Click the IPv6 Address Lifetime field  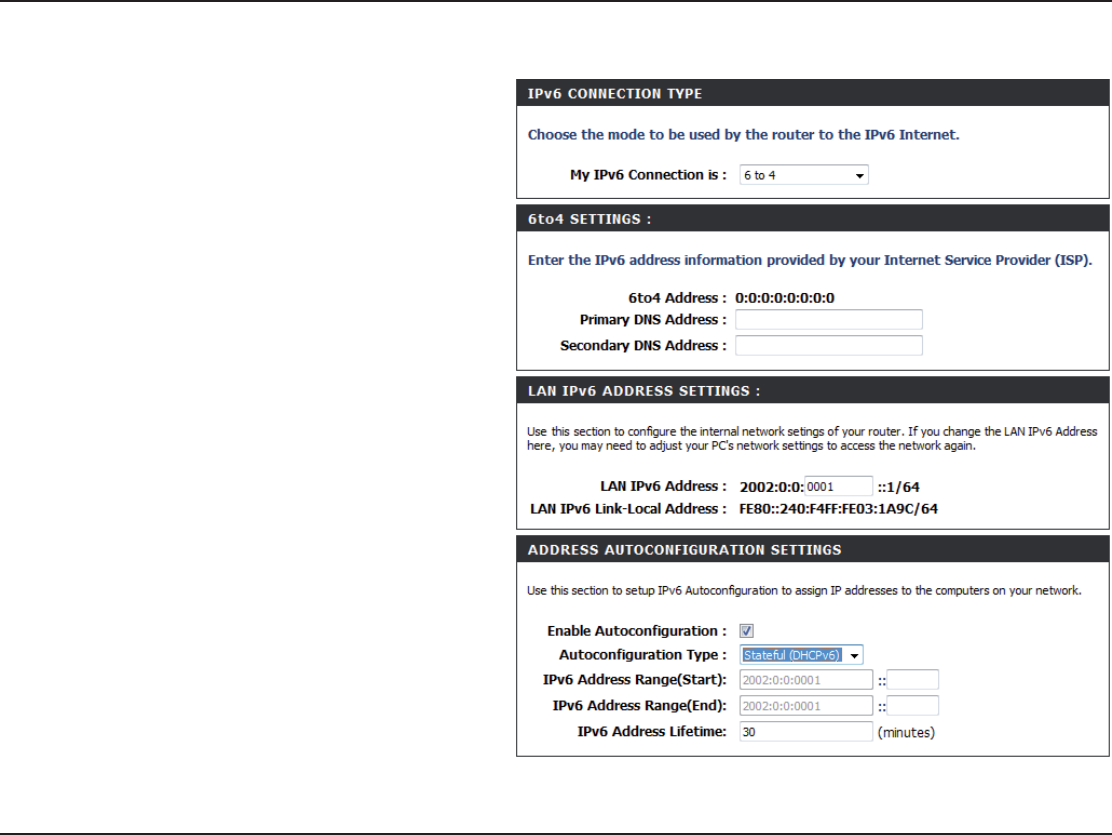[806, 731]
